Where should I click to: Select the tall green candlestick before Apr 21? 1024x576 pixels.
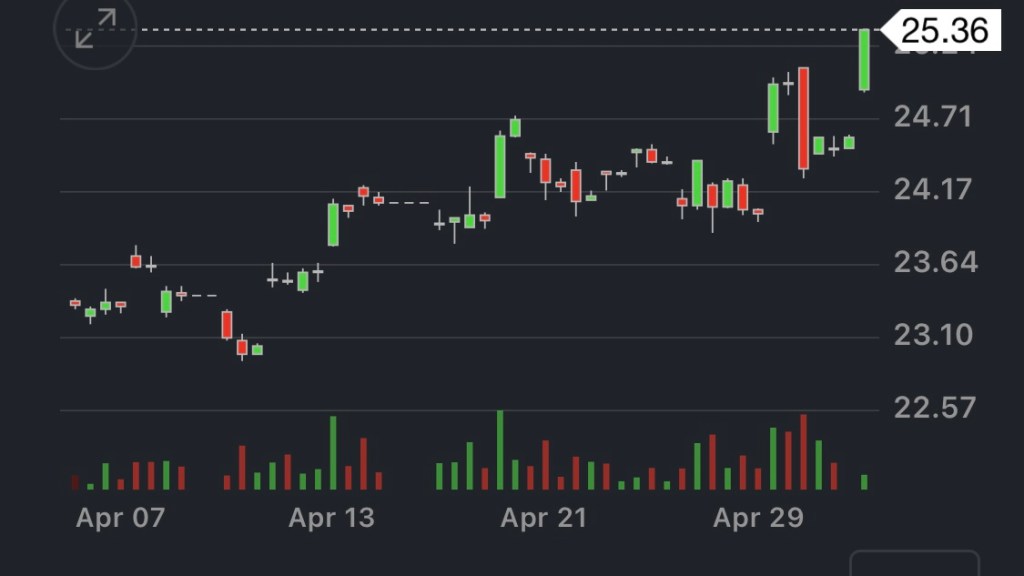[500, 166]
